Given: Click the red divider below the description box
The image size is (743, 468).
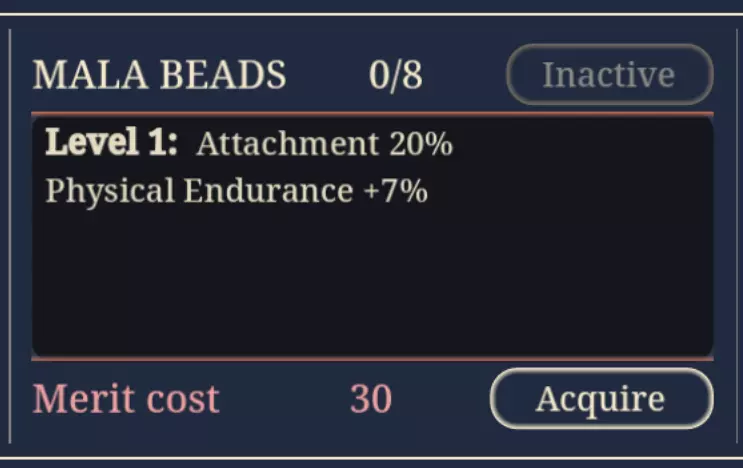Looking at the screenshot, I should tap(372, 357).
